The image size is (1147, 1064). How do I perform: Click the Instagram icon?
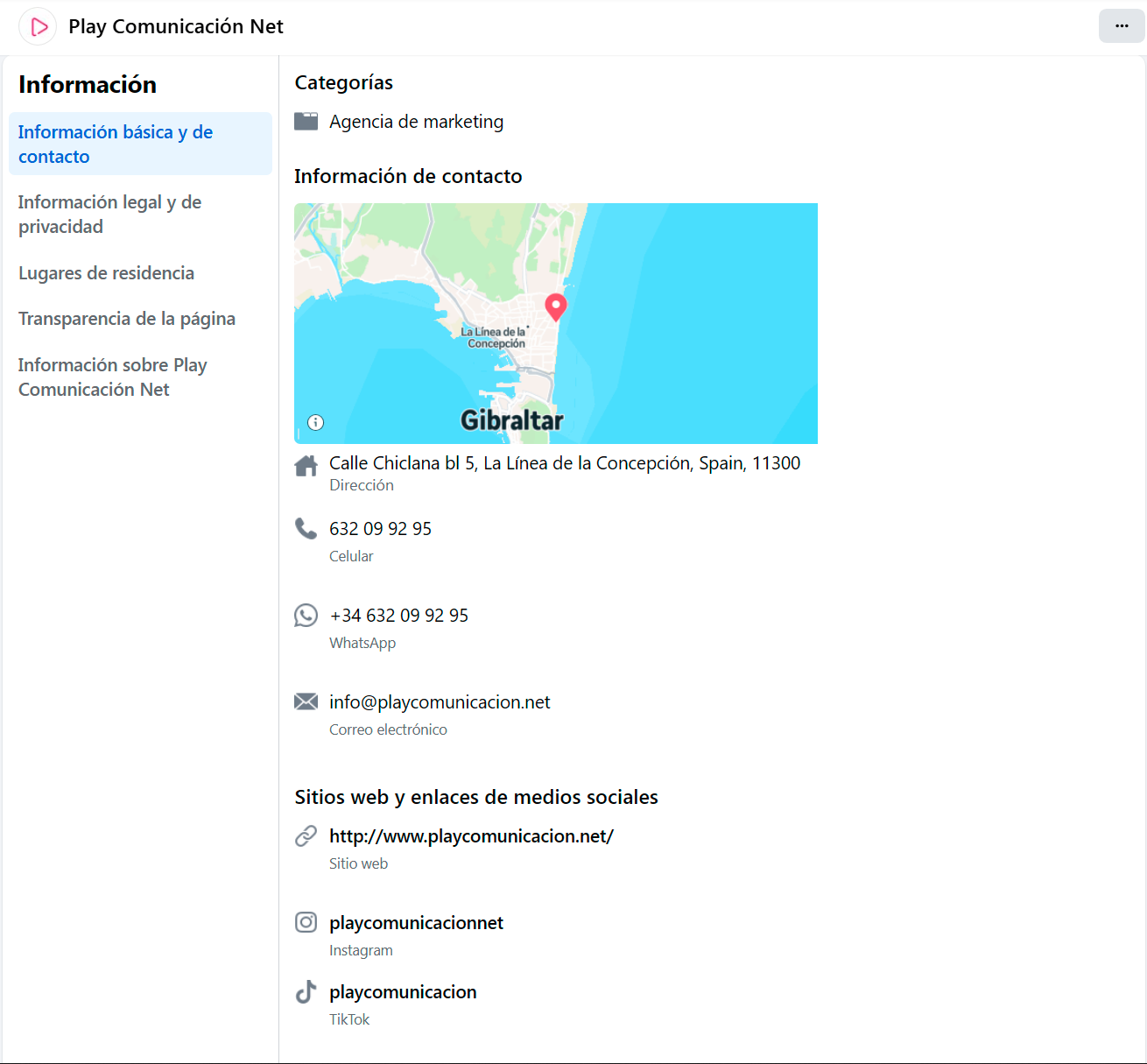tap(306, 922)
